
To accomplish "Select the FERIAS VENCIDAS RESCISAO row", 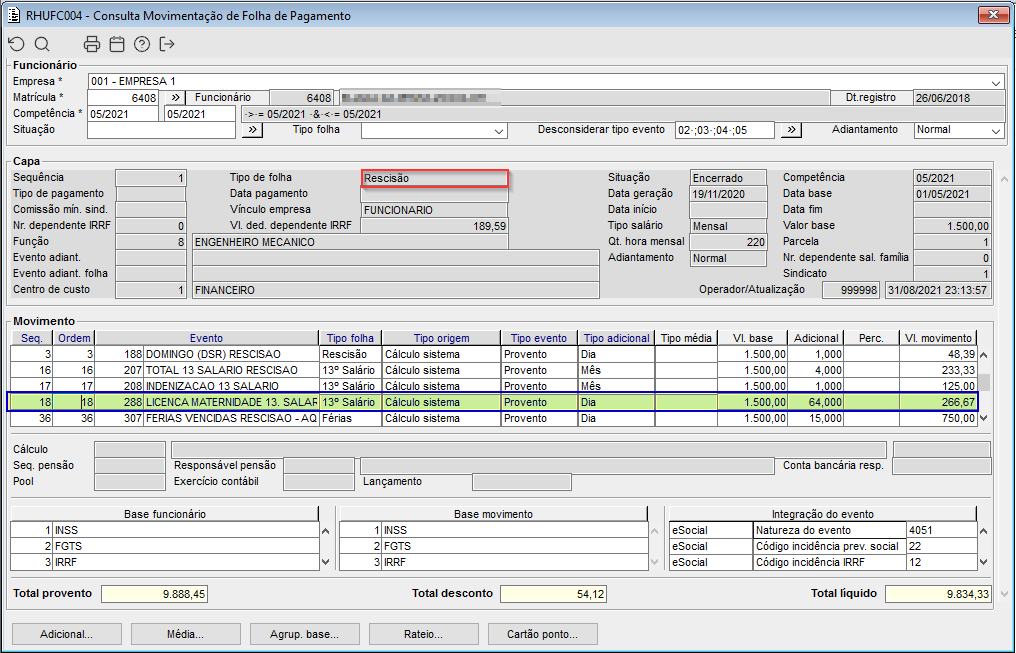I will point(230,419).
